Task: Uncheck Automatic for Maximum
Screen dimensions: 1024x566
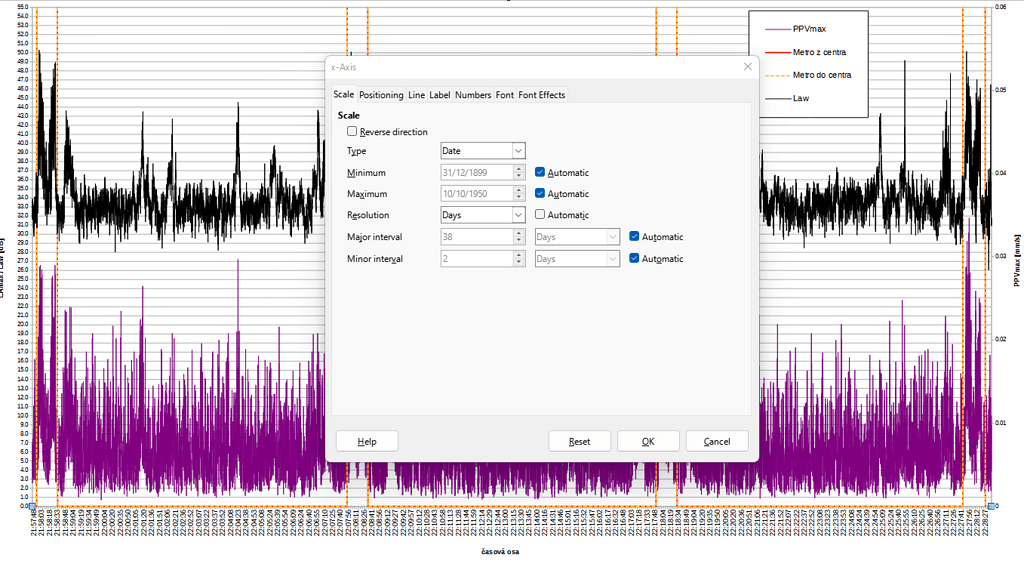Action: pos(539,193)
